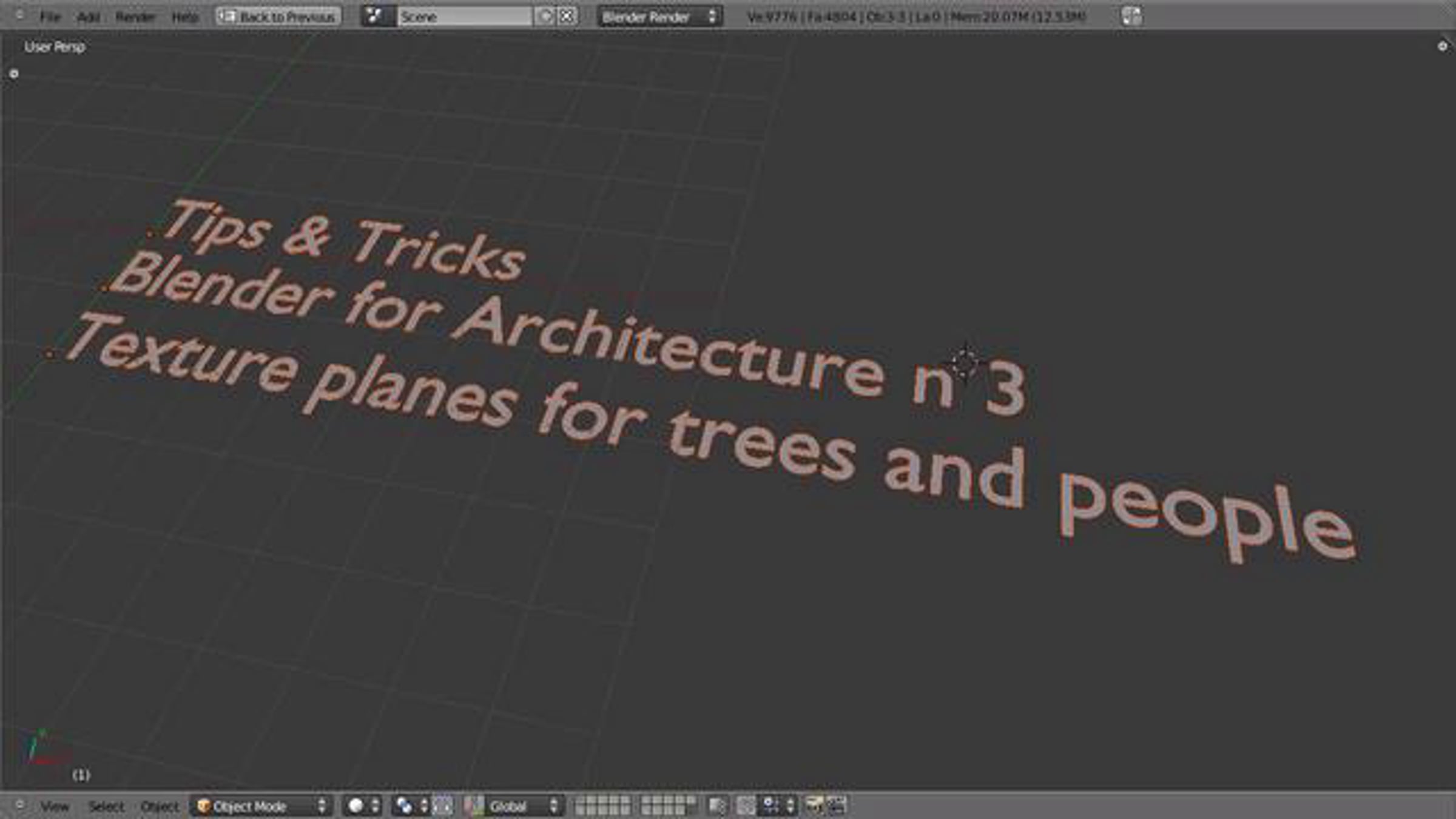The height and width of the screenshot is (819, 1456).
Task: Click the scene statistics text in header
Action: coord(916,17)
